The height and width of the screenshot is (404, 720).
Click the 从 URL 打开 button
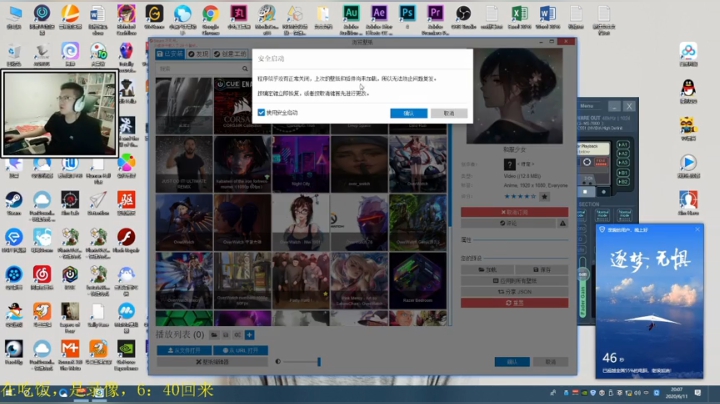point(241,350)
